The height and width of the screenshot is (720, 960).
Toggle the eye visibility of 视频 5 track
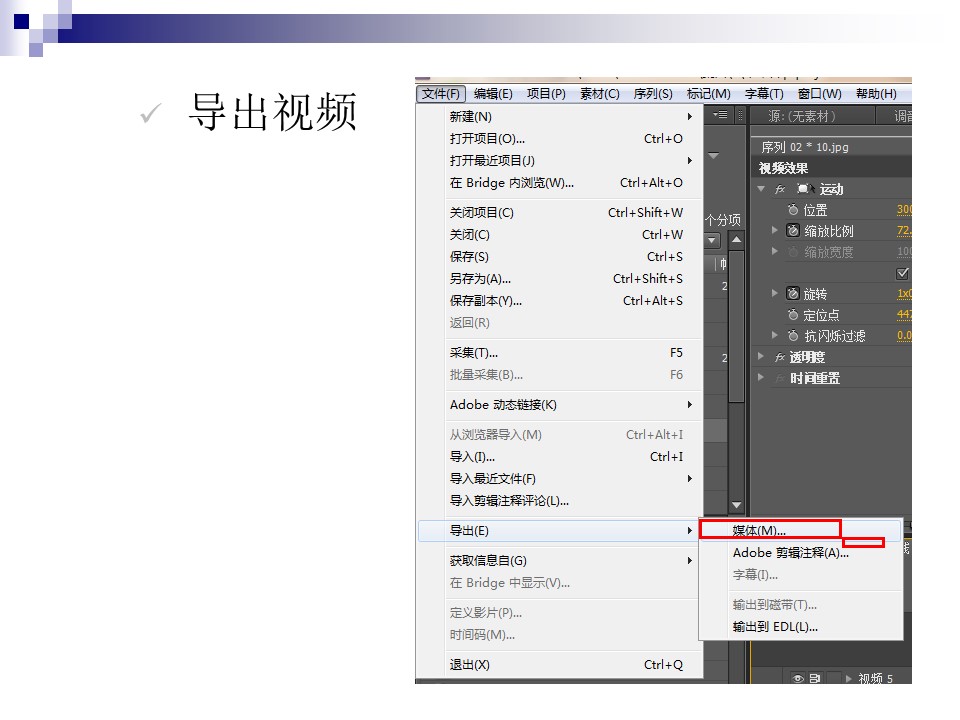(798, 678)
